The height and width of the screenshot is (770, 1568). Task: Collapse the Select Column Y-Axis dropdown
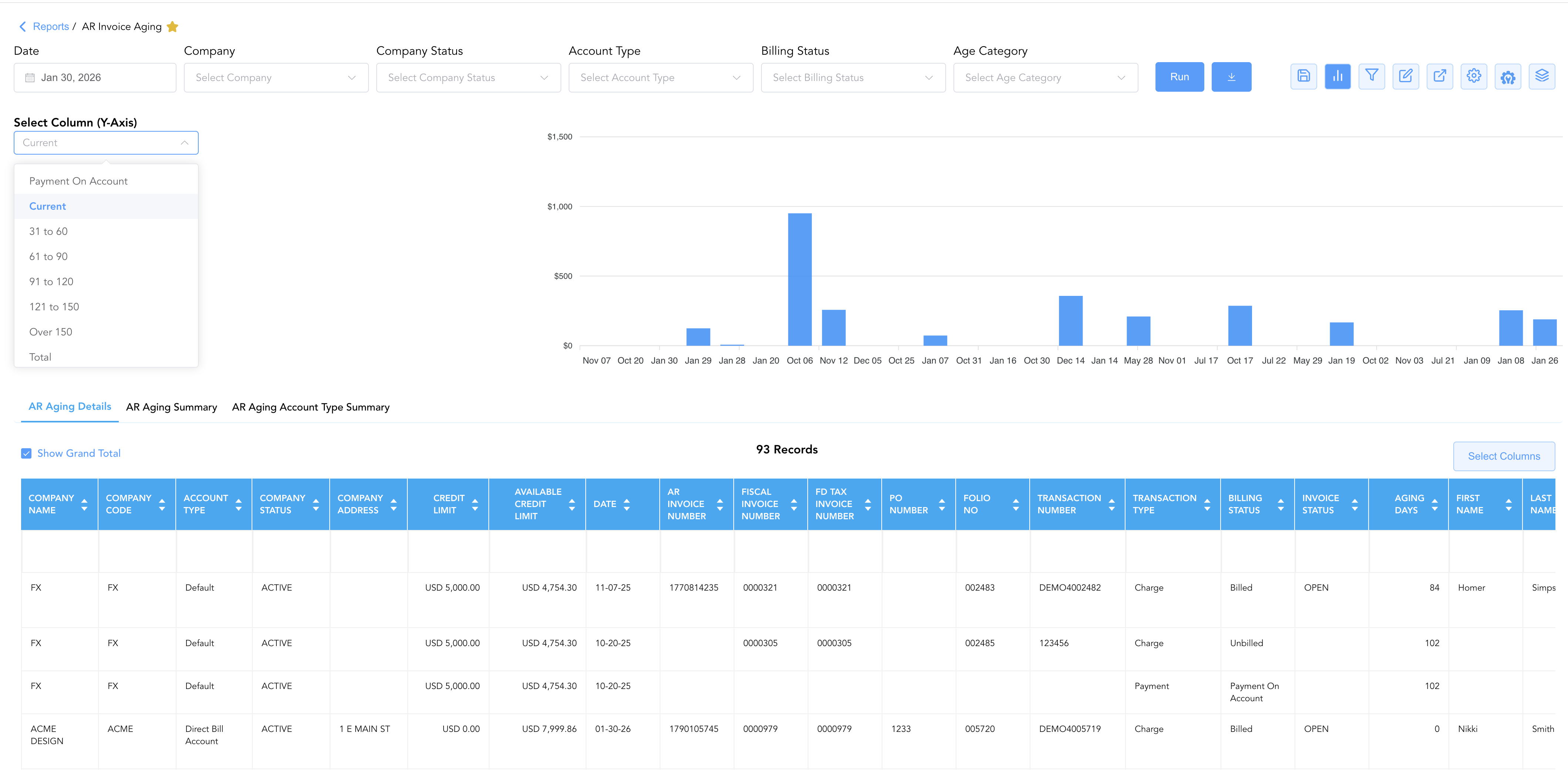(106, 143)
